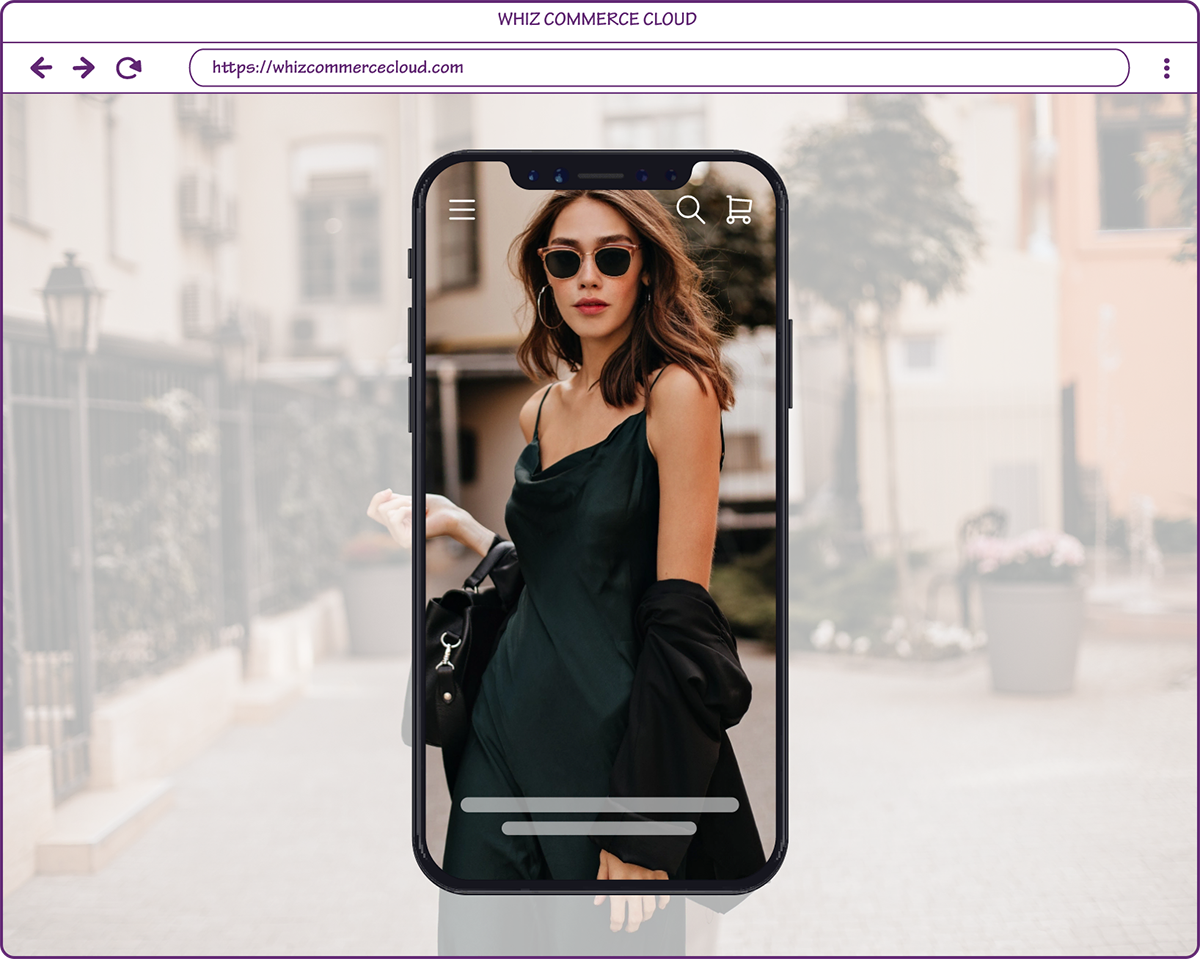Screen dimensions: 1200x959
Task: Reload the page with the refresh icon
Action: [x=128, y=68]
